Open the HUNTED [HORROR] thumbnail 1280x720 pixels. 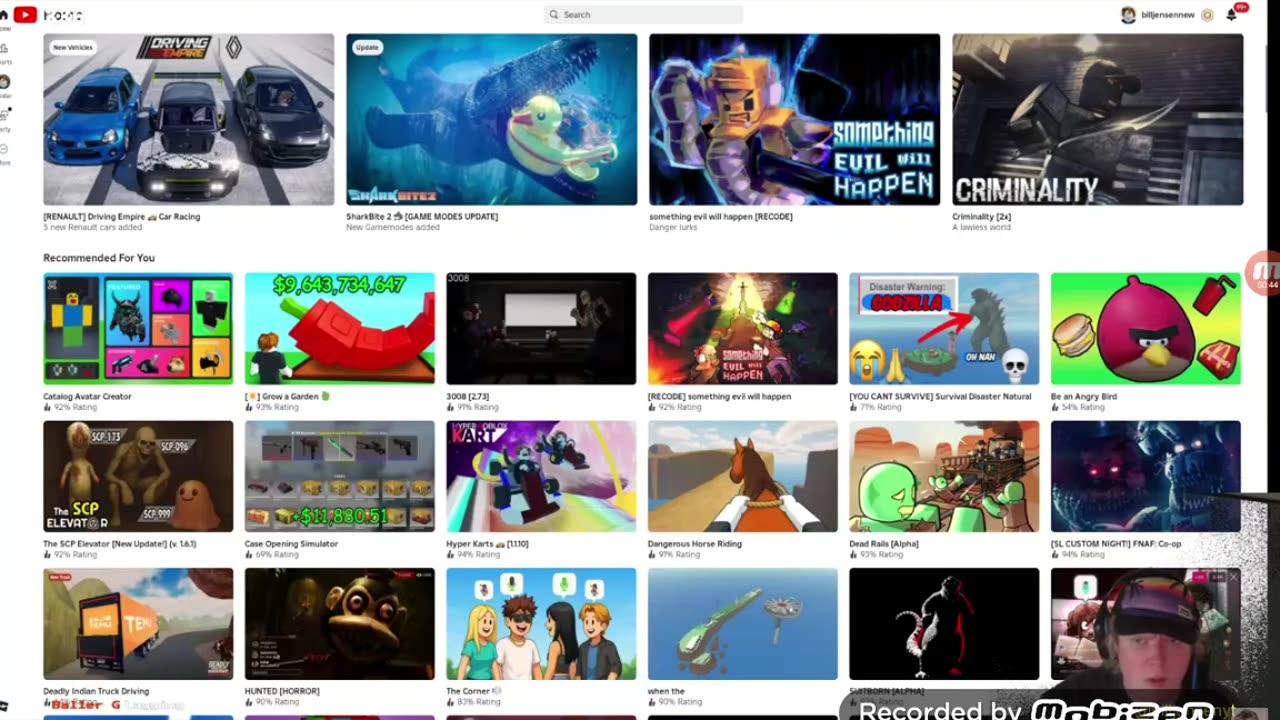pyautogui.click(x=340, y=624)
